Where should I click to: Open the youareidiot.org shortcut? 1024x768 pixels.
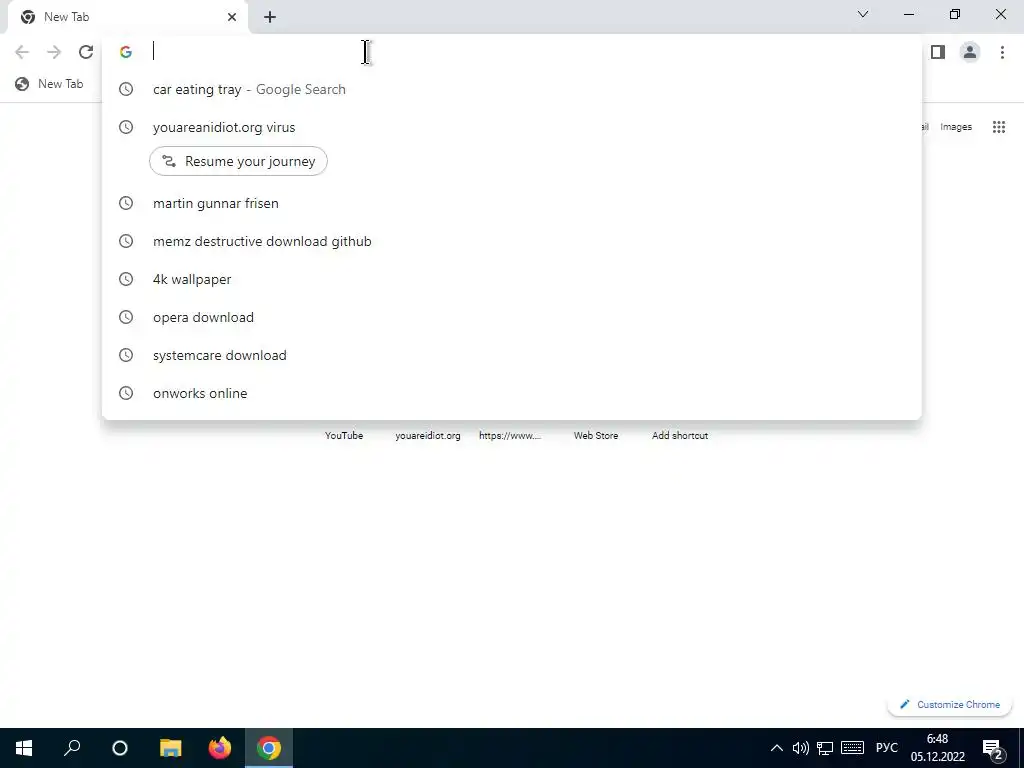[428, 435]
